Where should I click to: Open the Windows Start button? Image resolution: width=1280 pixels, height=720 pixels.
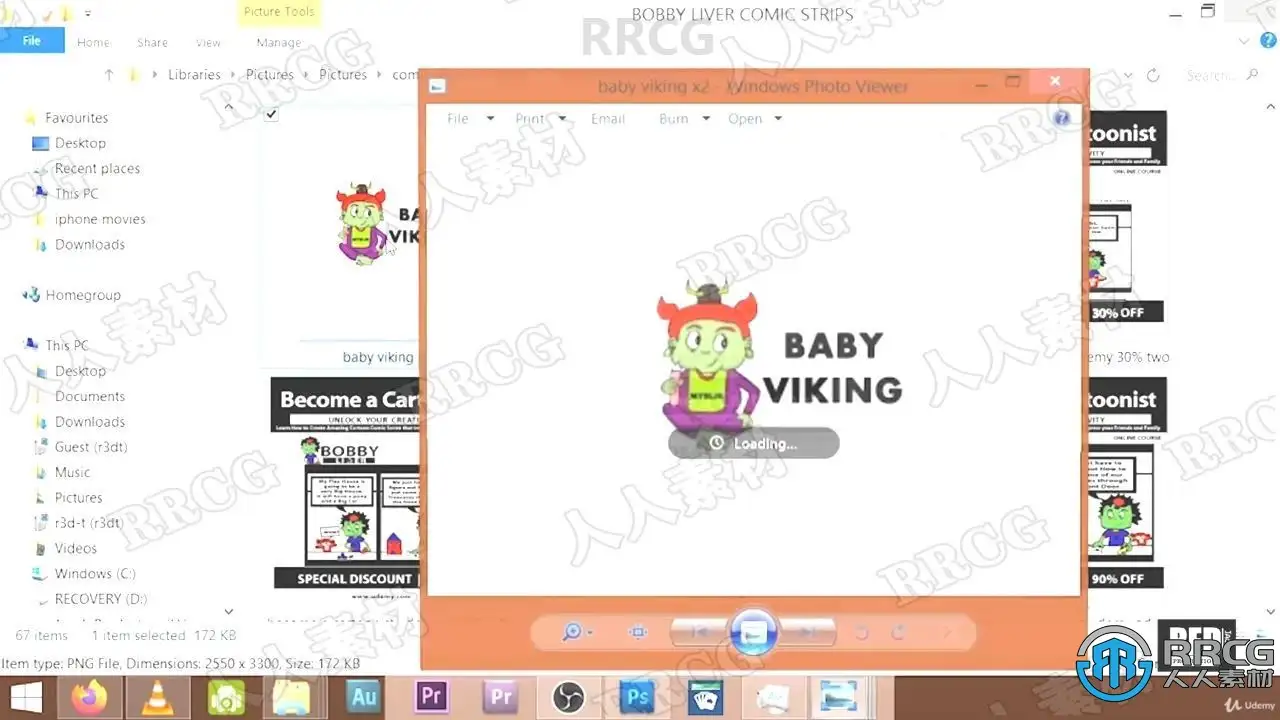(x=26, y=697)
